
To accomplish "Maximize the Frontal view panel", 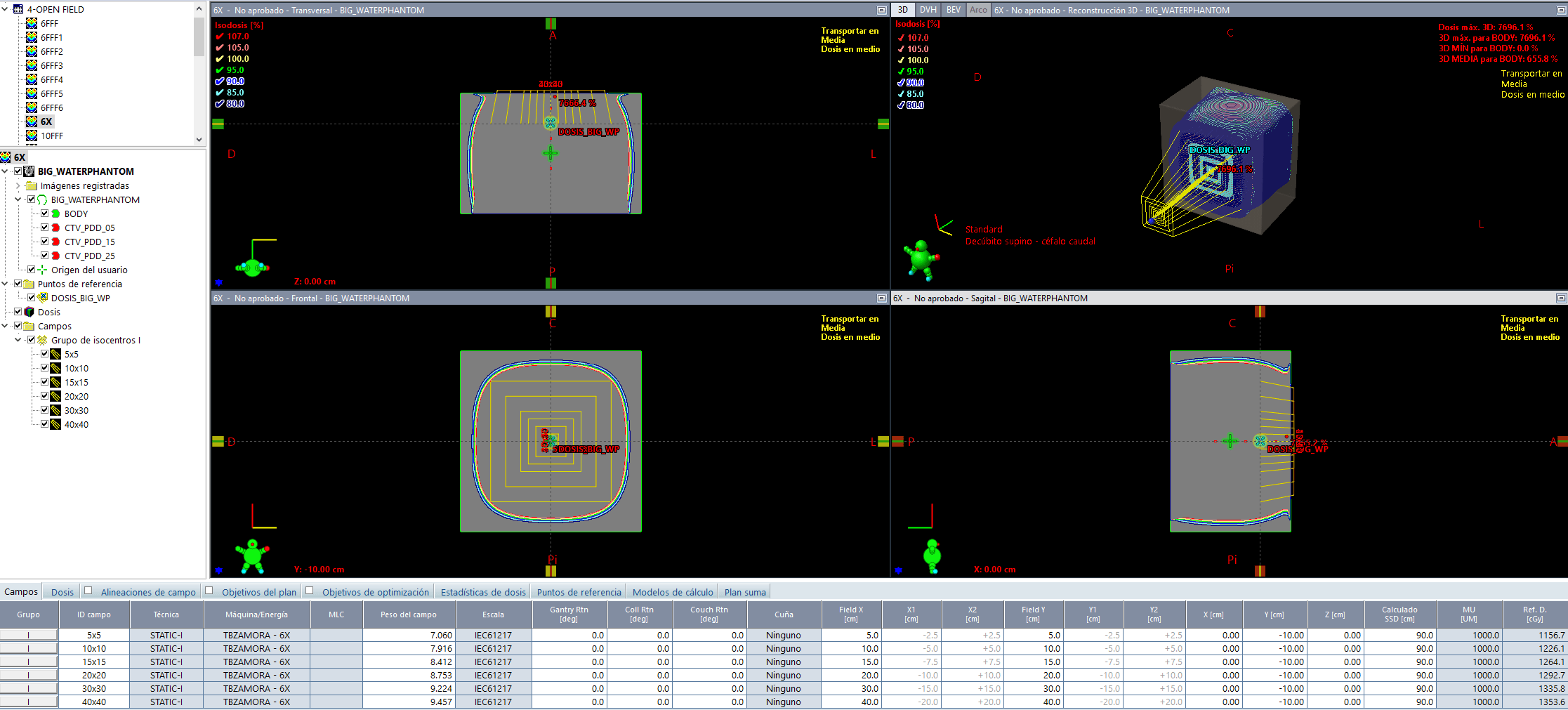I will 881,298.
